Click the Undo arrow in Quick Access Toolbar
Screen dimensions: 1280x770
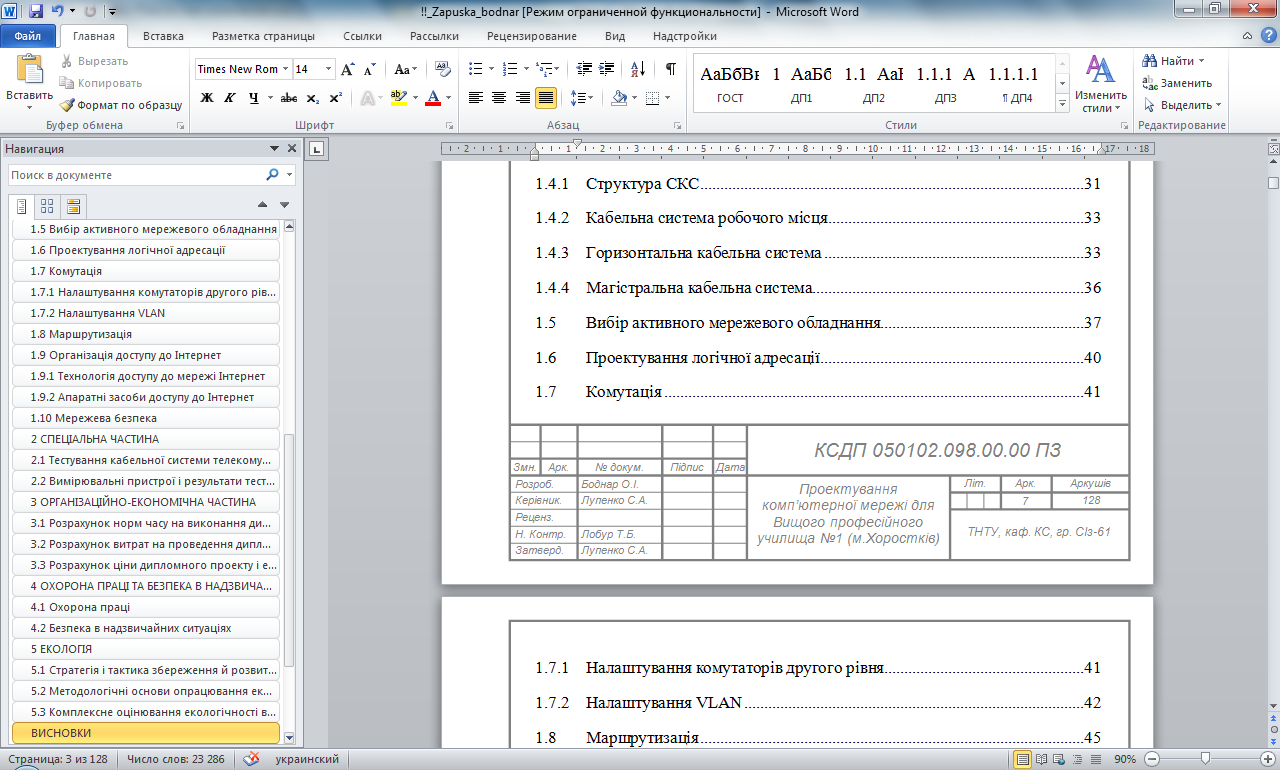pos(59,12)
